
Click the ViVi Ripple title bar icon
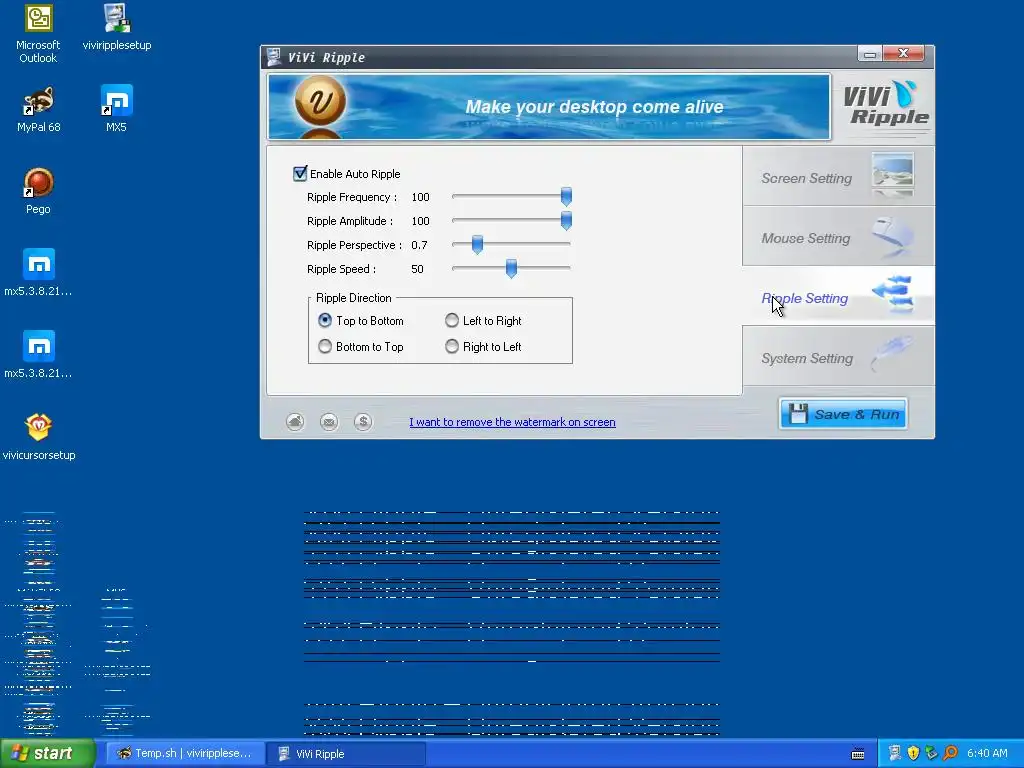(274, 57)
